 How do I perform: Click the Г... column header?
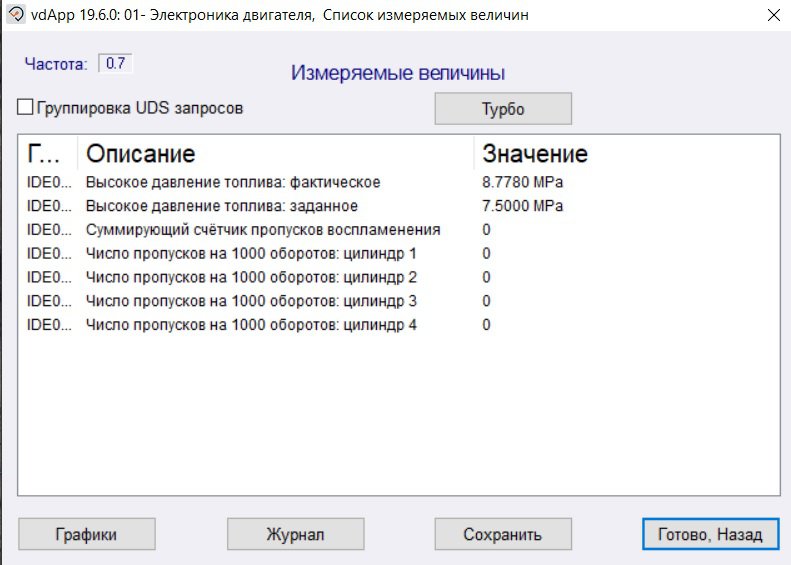(x=48, y=153)
